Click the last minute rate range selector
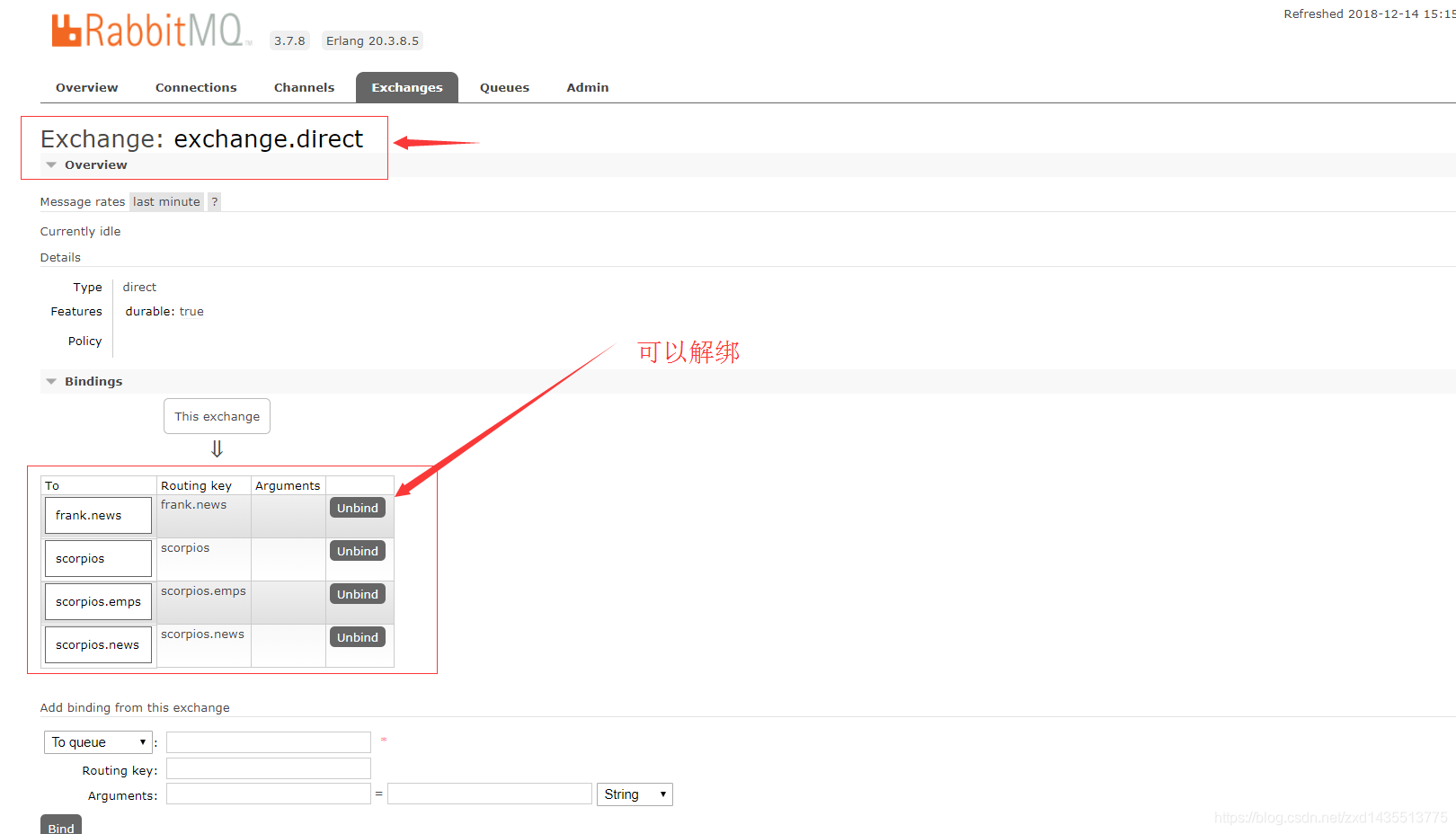The height and width of the screenshot is (834, 1456). point(166,202)
